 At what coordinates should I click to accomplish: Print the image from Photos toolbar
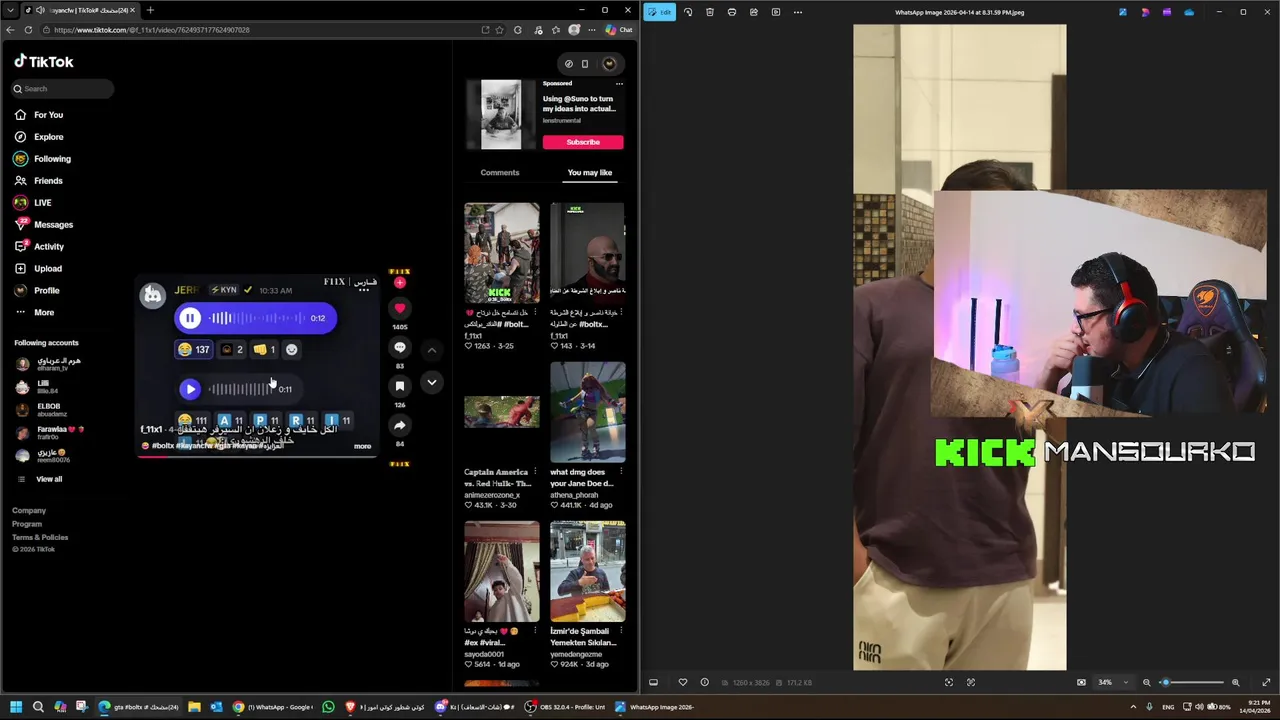(x=732, y=12)
